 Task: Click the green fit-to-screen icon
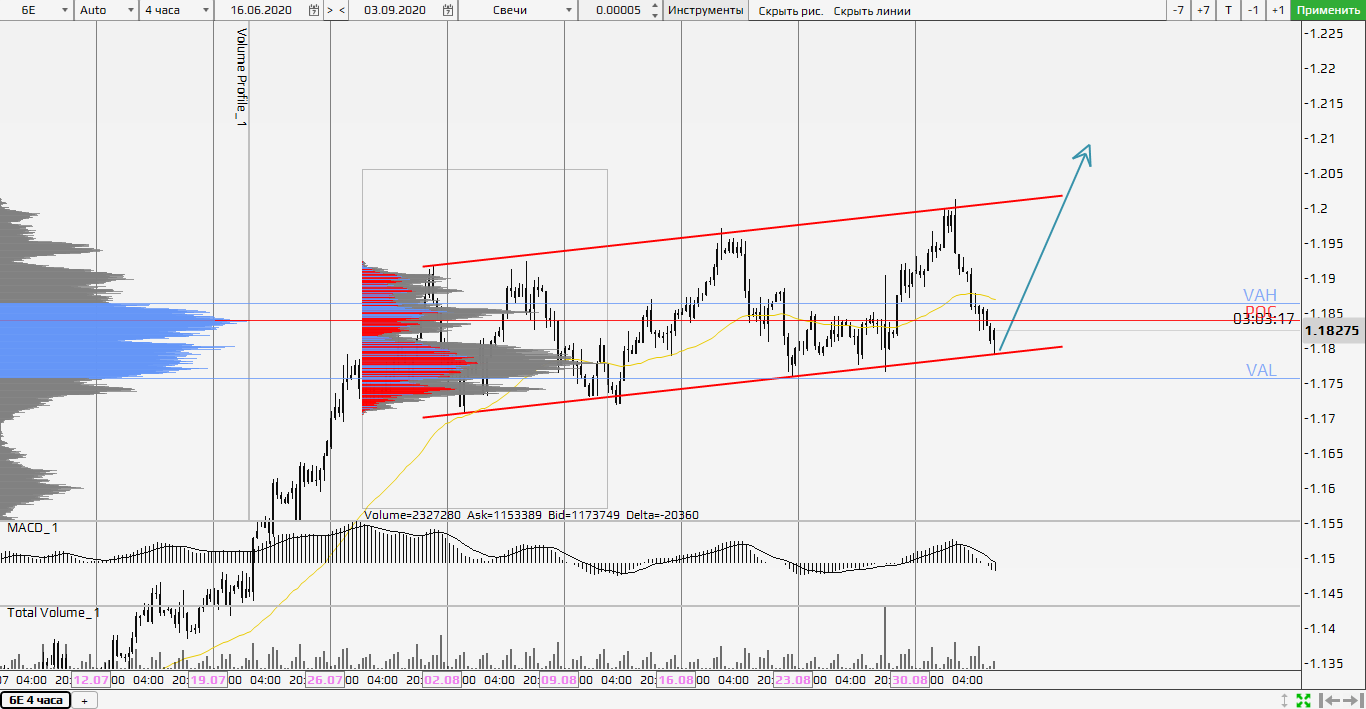click(1303, 700)
